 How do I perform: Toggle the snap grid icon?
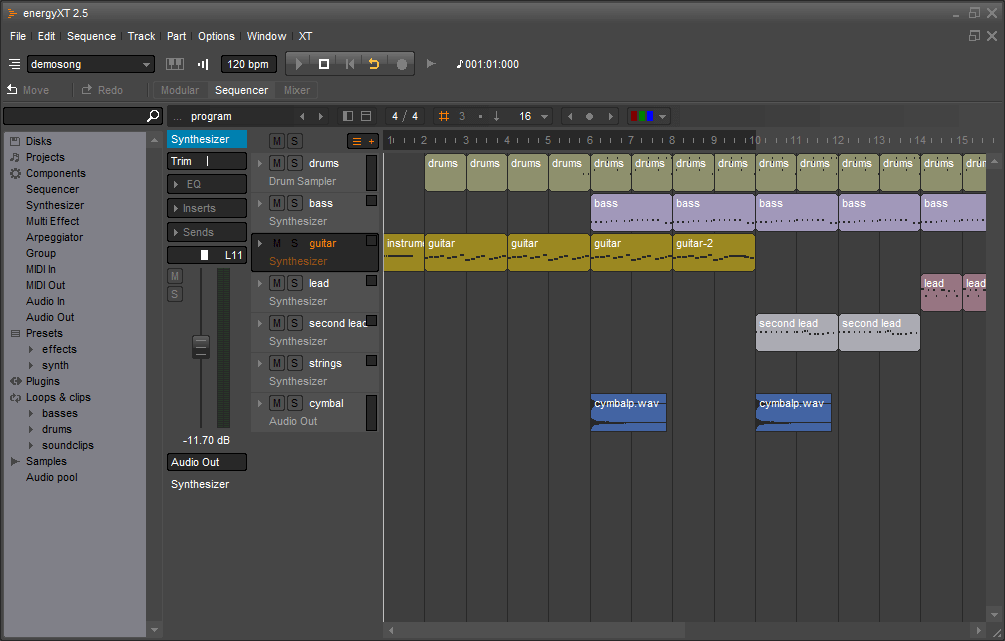444,116
